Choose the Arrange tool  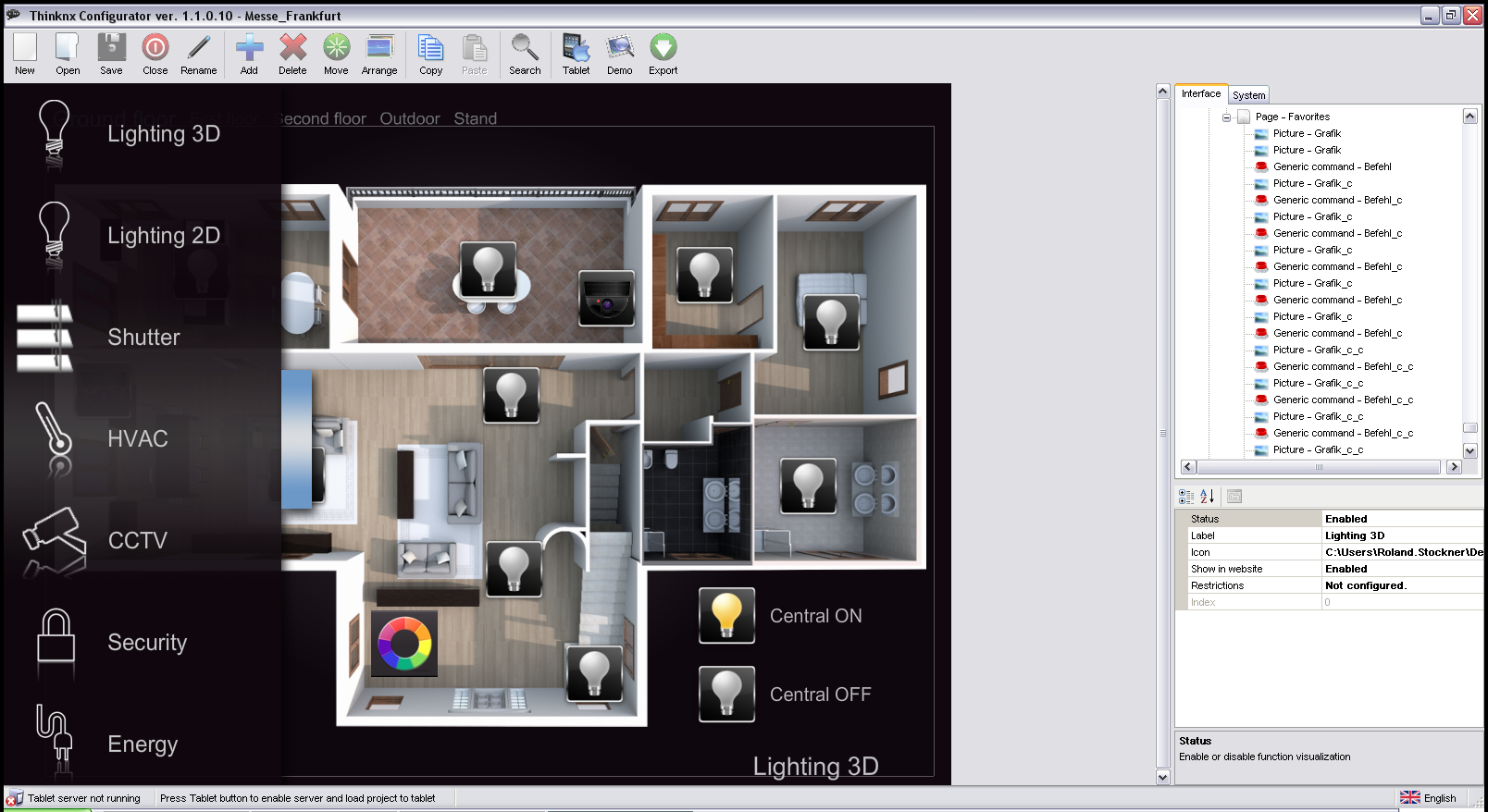point(379,54)
